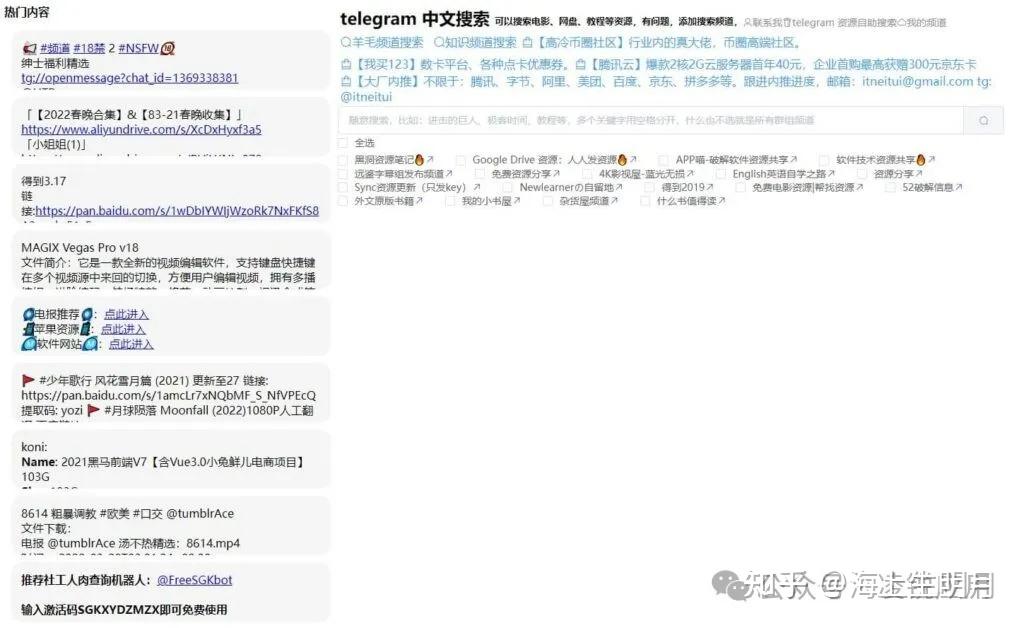Open the pan.baidu.com link under 得到3.17

point(177,211)
